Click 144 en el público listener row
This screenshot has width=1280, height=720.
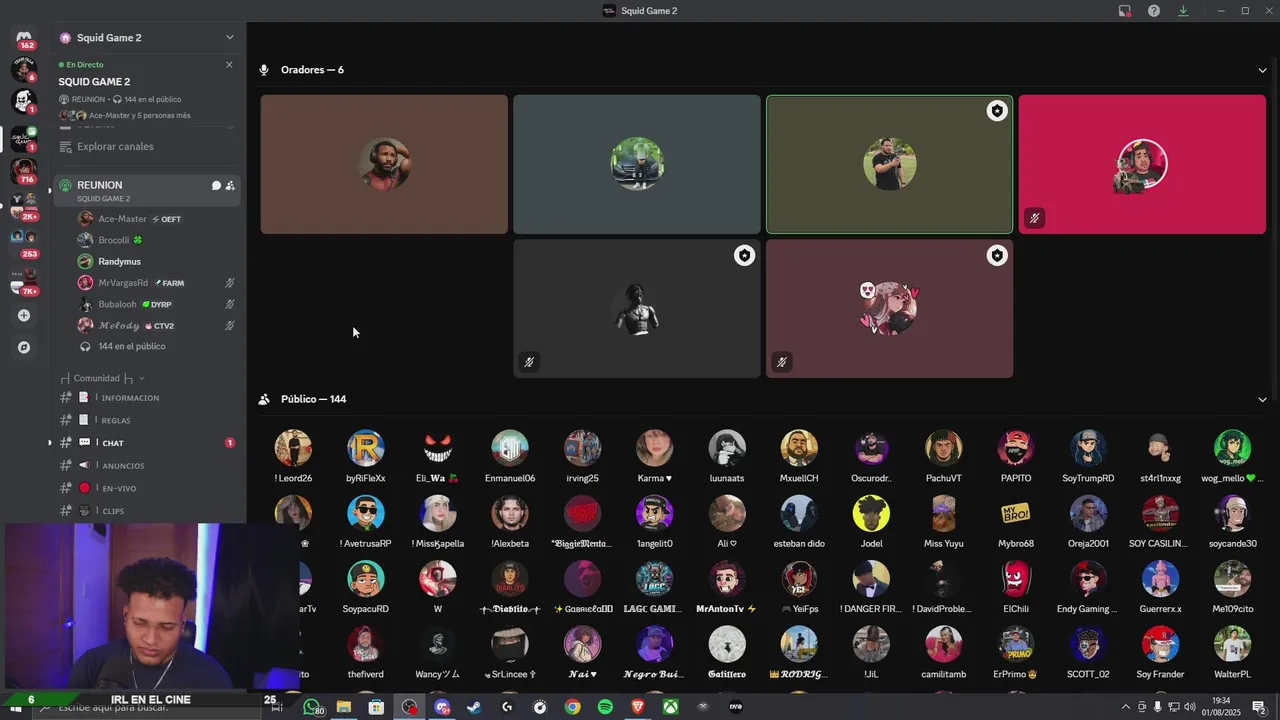(x=147, y=346)
